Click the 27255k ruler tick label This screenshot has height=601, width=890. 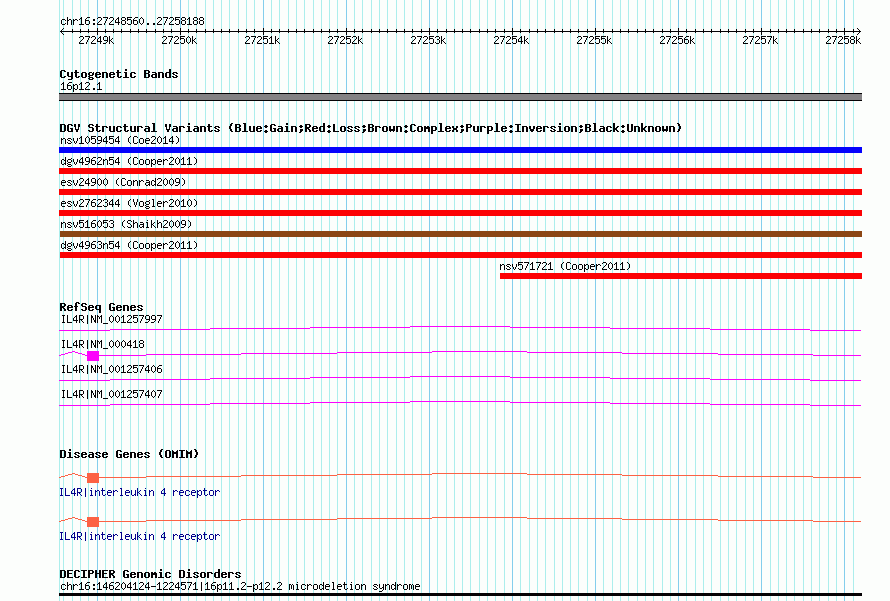coord(594,40)
